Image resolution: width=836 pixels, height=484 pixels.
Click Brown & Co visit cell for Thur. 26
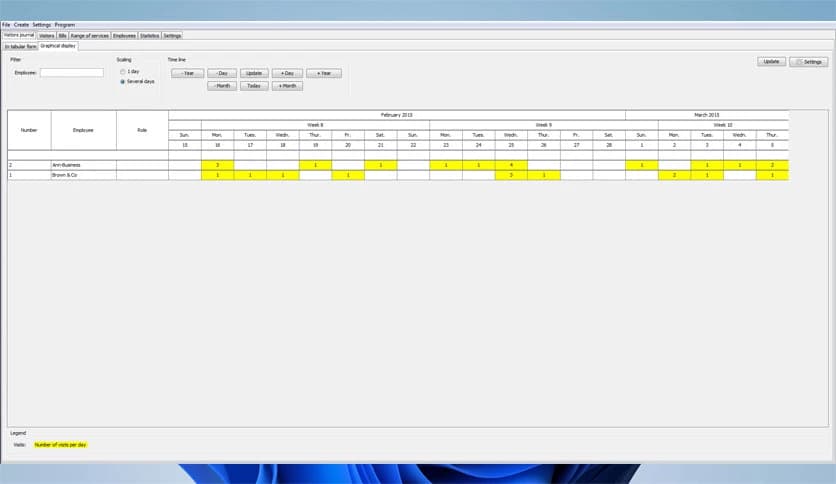click(544, 175)
